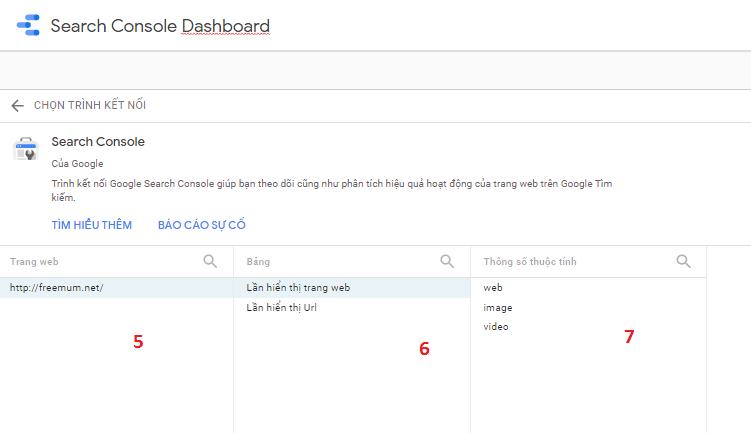Select the Lần hiển thị trang web table
This screenshot has width=751, height=433.
click(x=352, y=288)
